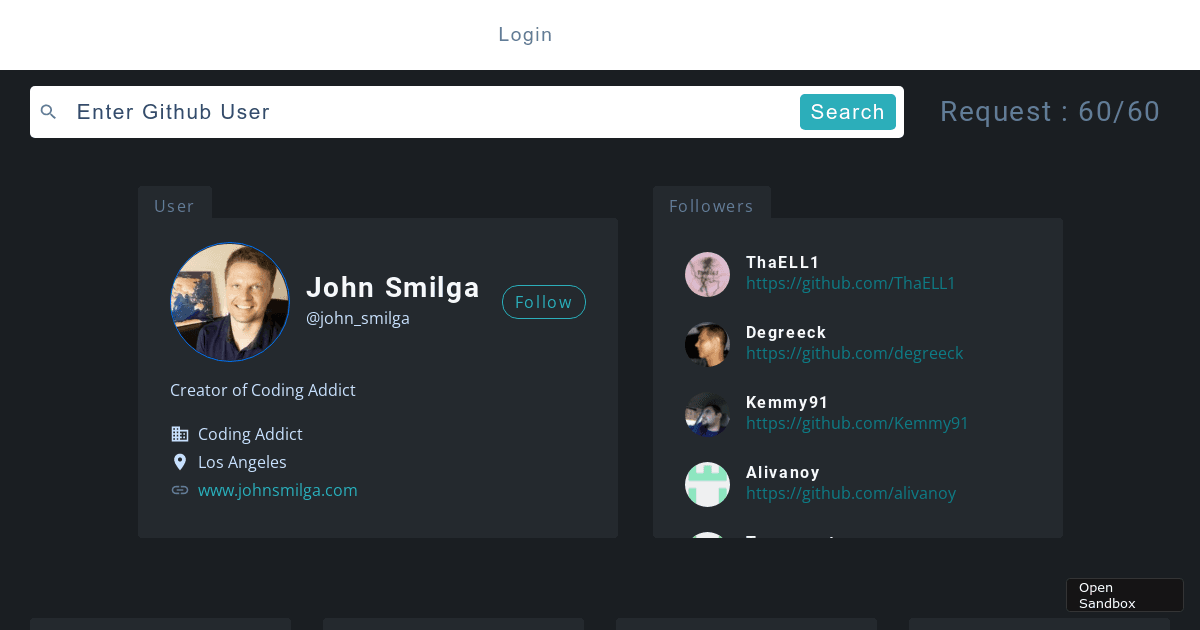Click the Request 60/60 counter
1200x630 pixels.
click(1050, 112)
